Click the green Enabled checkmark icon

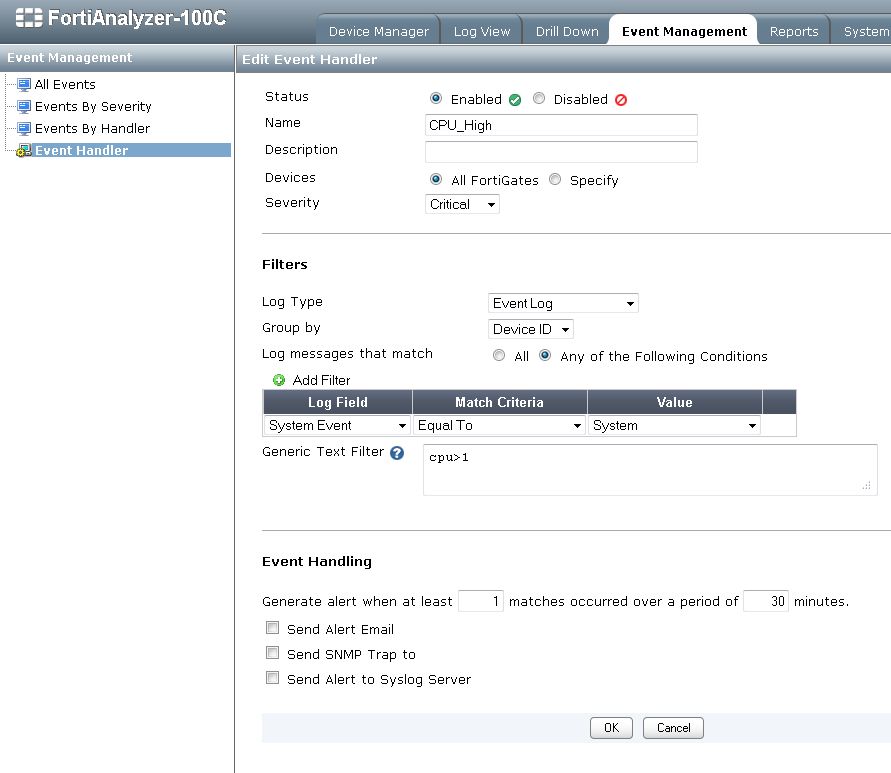[515, 100]
